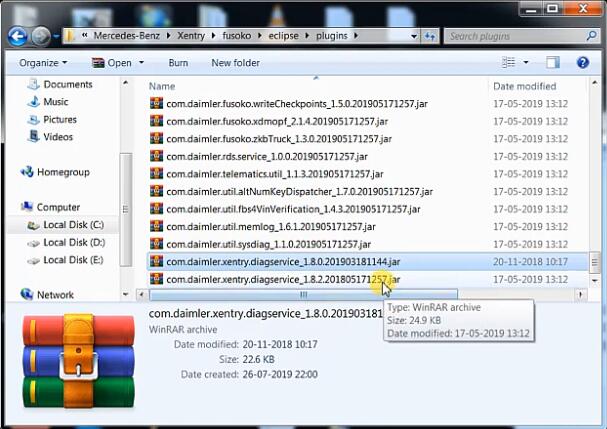Viewport: 607px width, 429px height.
Task: Click New folder in the toolbar
Action: point(235,63)
